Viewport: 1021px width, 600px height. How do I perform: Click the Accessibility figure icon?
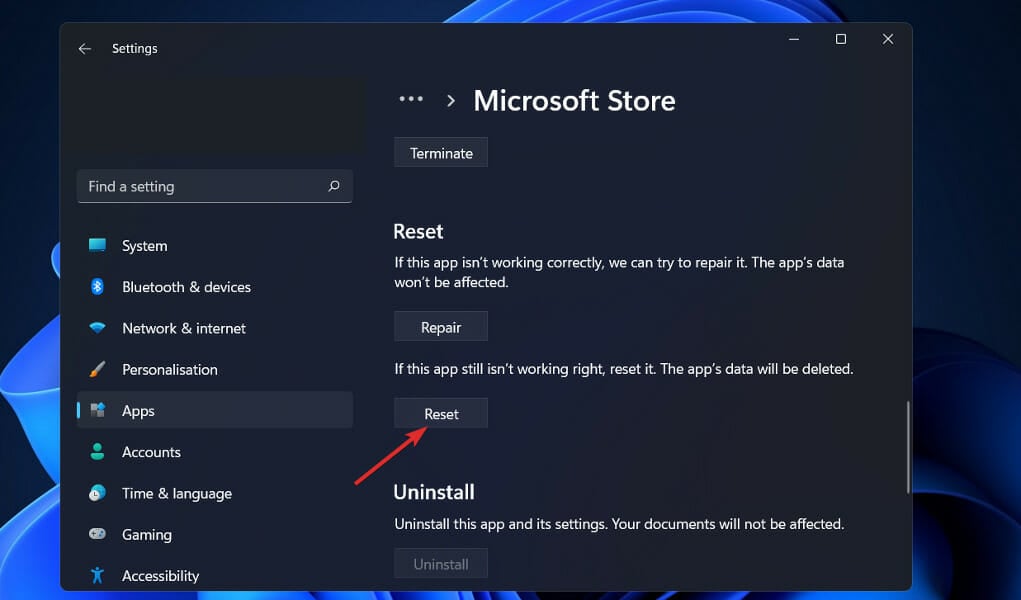[x=97, y=575]
